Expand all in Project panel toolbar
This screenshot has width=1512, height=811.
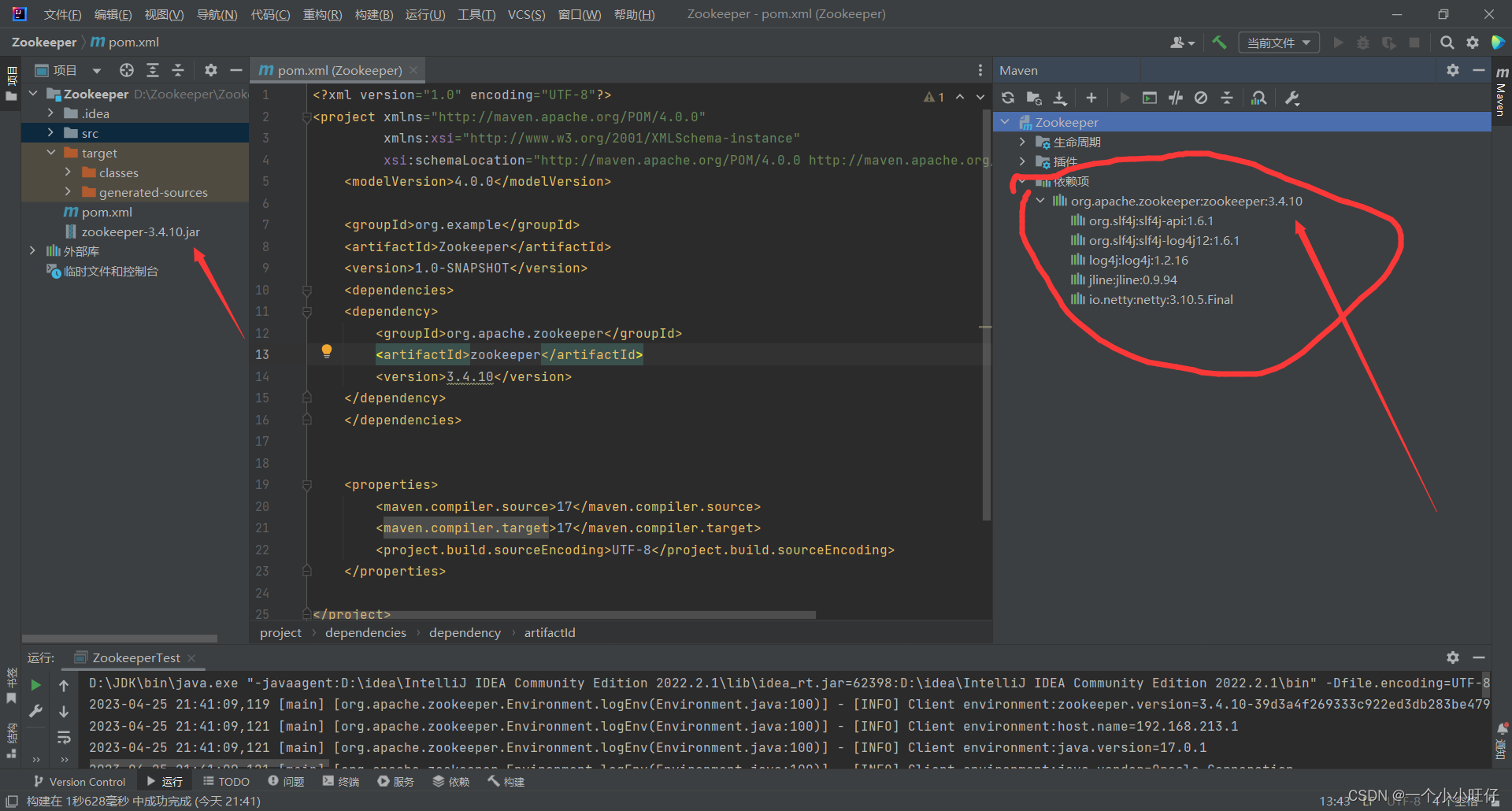point(153,70)
